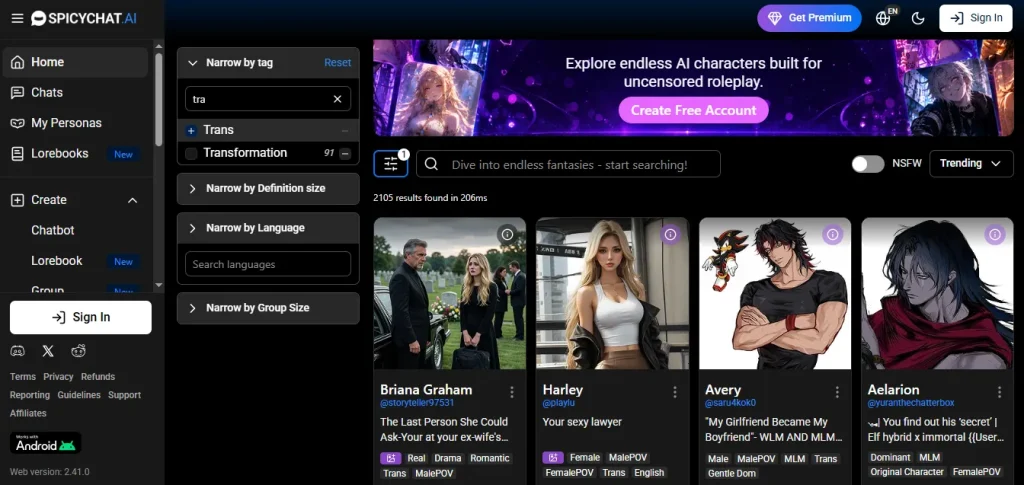Open Lorebooks in the sidebar
Screen dimensions: 1024x485
point(76,153)
